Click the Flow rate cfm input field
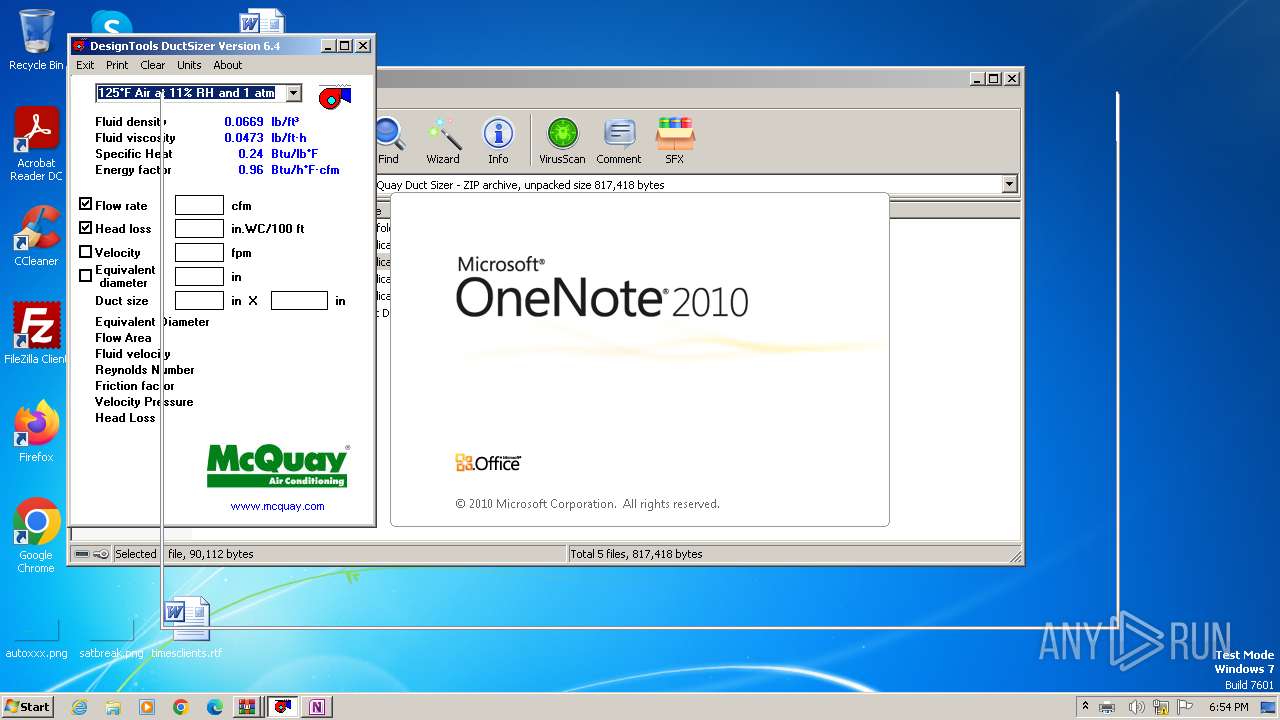This screenshot has height=720, width=1280. 199,205
